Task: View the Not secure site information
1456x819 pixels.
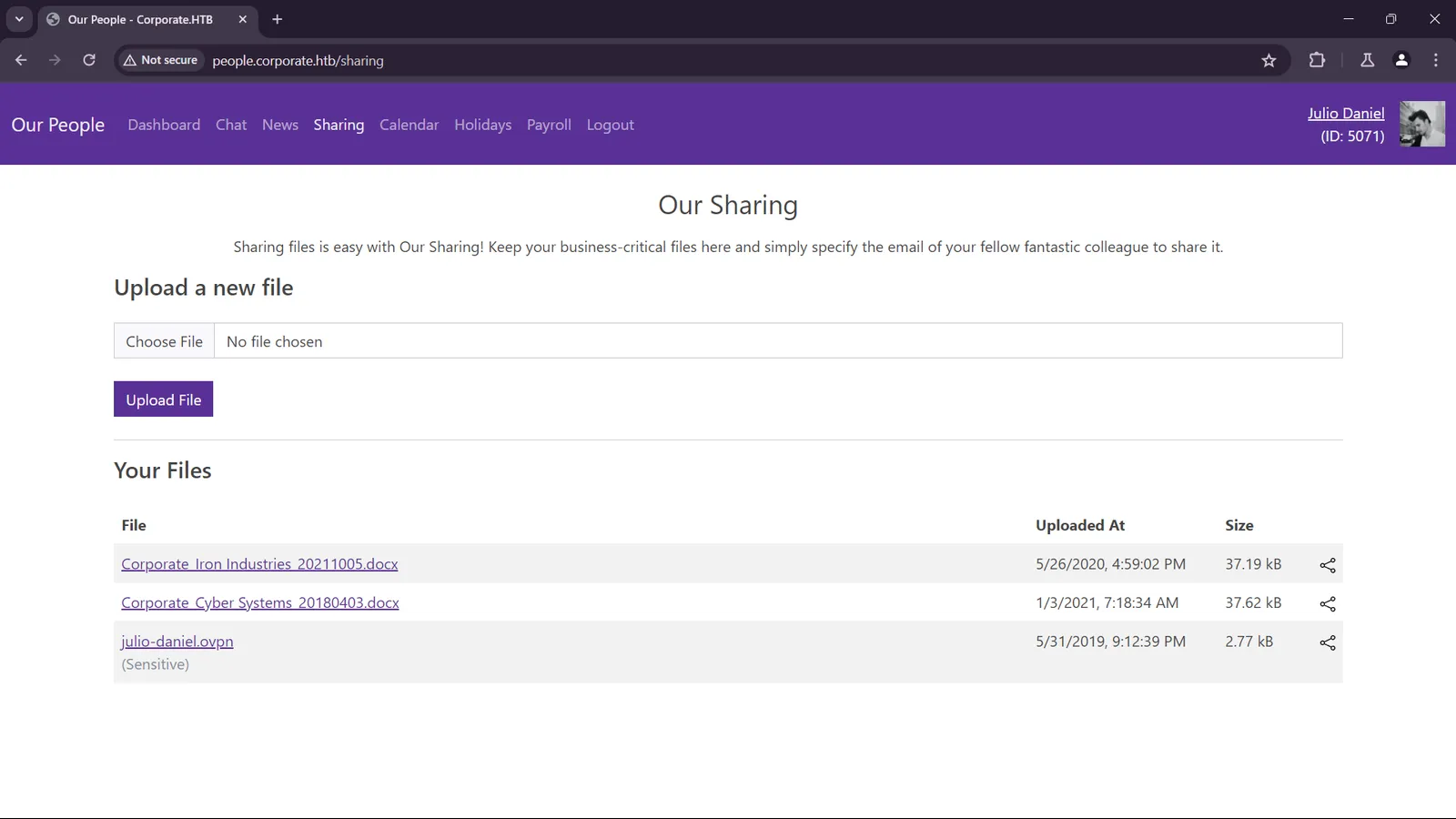Action: (x=160, y=60)
